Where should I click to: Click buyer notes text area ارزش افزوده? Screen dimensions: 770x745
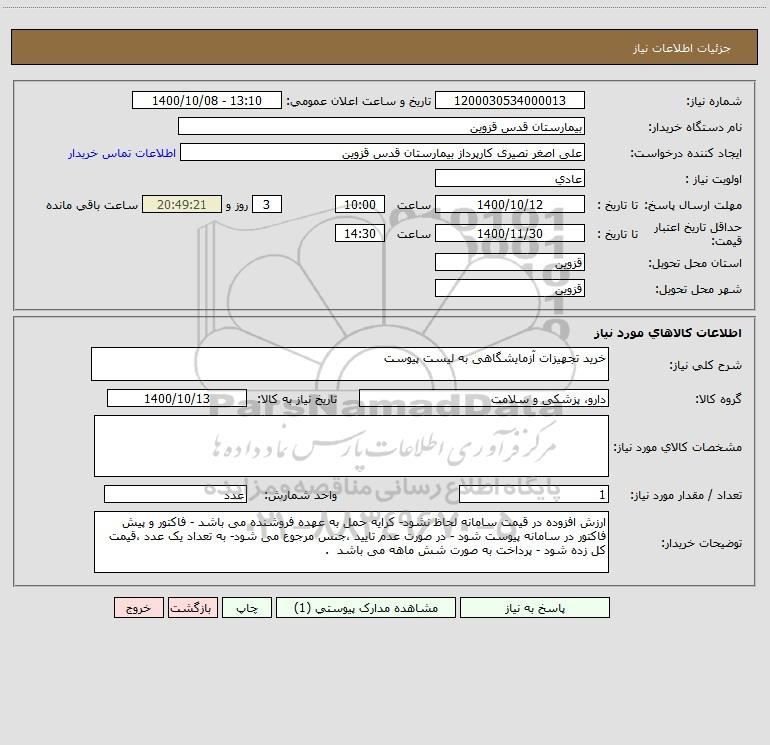351,542
